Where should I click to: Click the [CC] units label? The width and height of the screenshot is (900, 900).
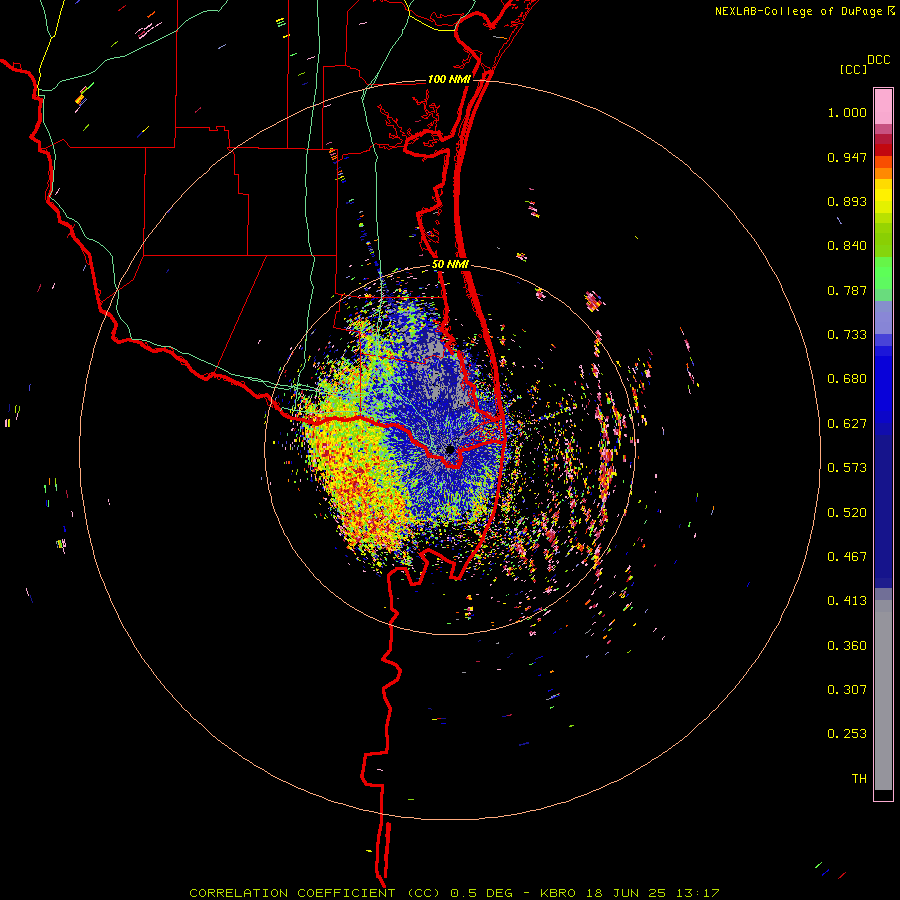[853, 69]
